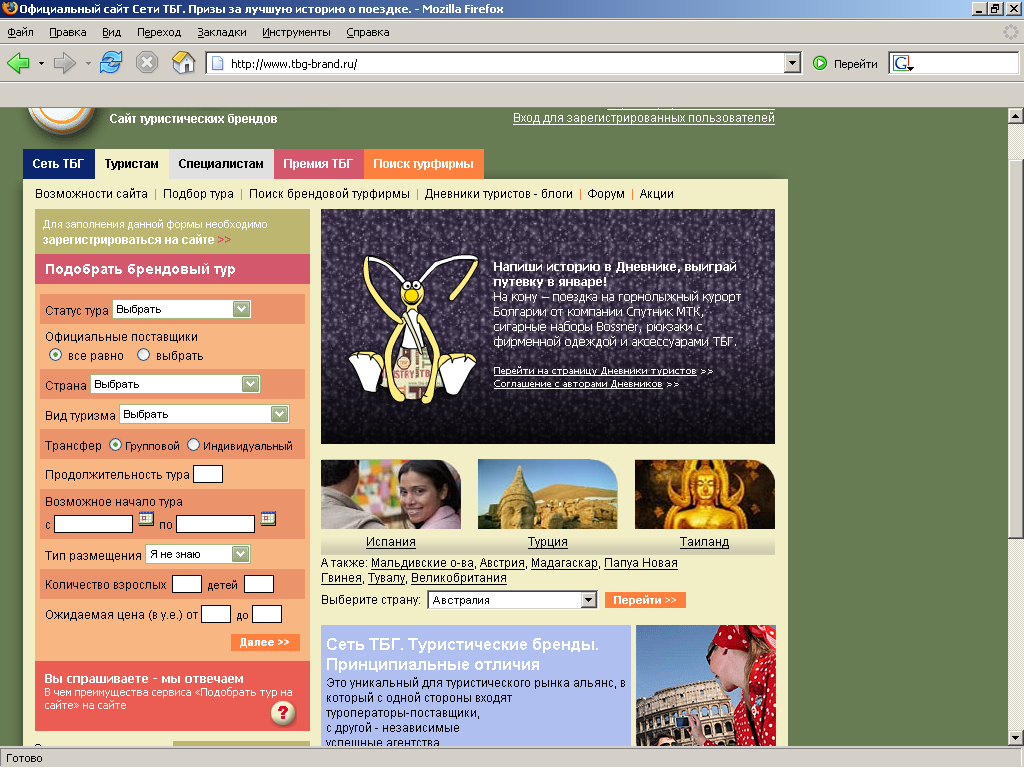Viewport: 1024px width, 768px height.
Task: Open the Страна dropdown in the form
Action: (176, 384)
